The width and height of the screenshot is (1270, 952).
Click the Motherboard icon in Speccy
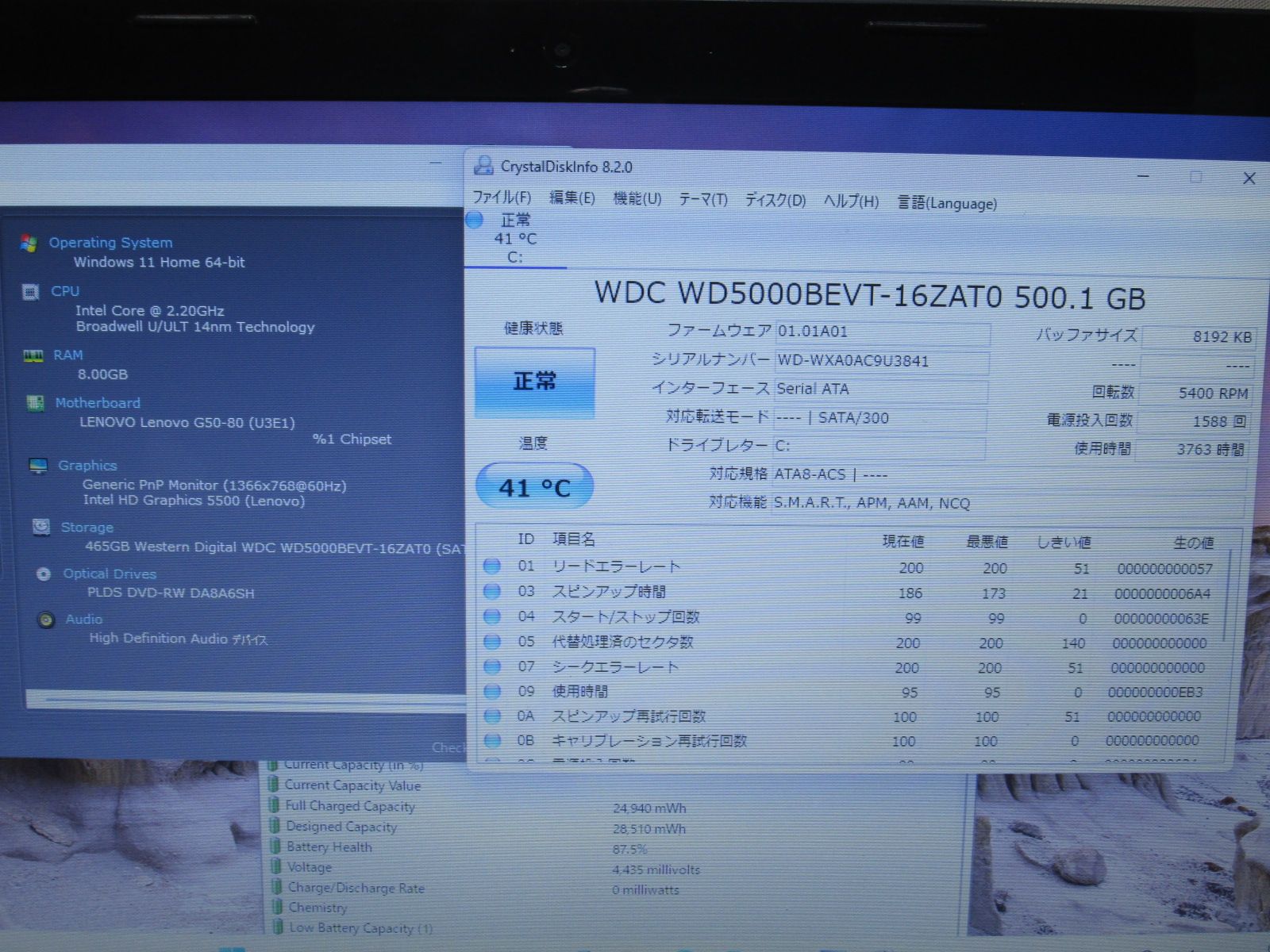pyautogui.click(x=35, y=403)
